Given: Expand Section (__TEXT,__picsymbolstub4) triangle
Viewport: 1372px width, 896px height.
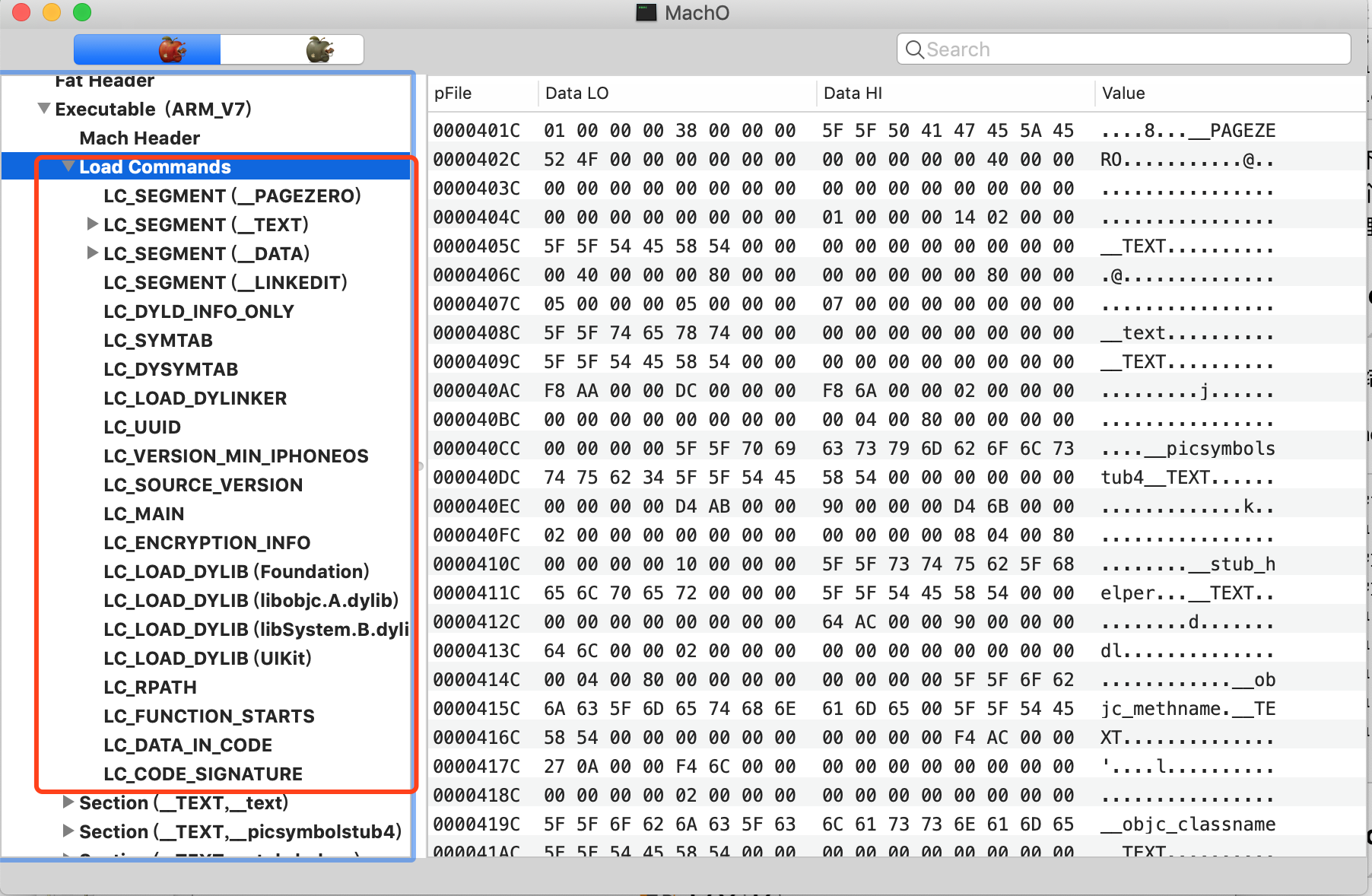Looking at the screenshot, I should pyautogui.click(x=68, y=831).
